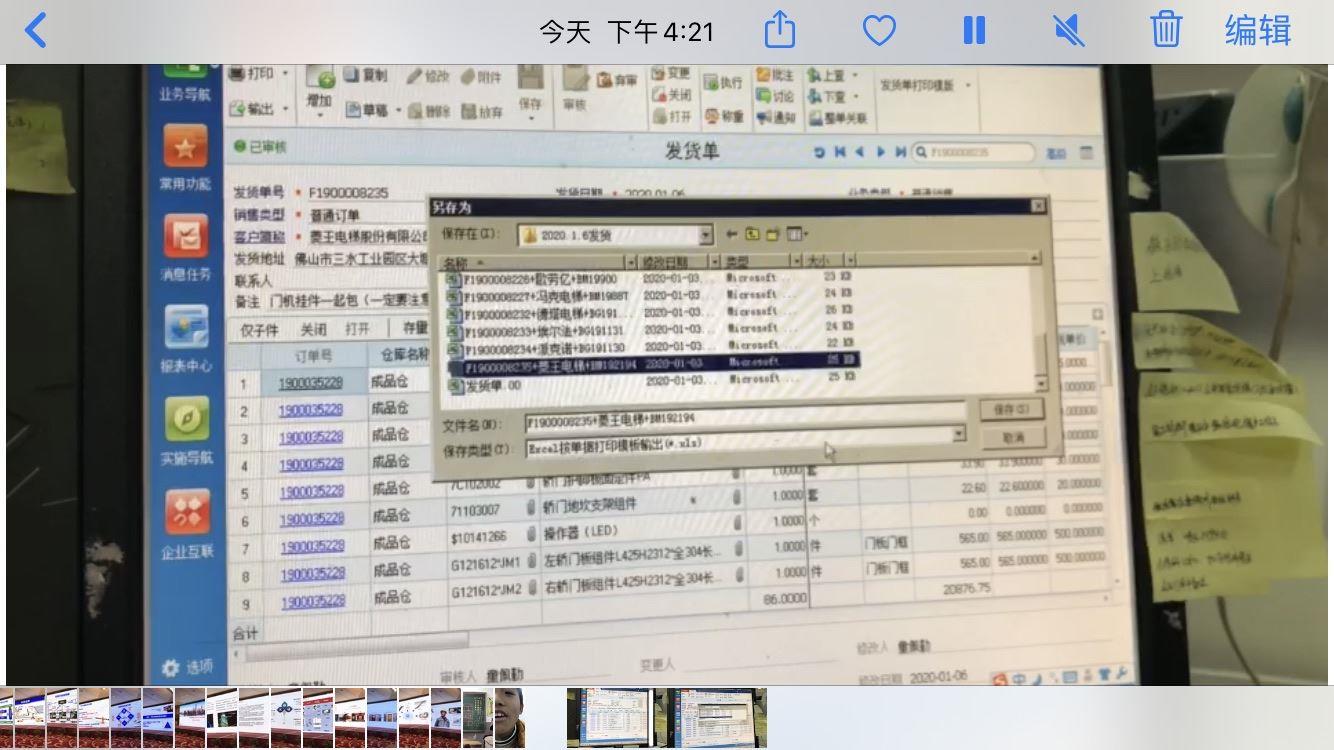Open order link 1900035228 in row 1
Screen dimensions: 1334x750
(x=309, y=383)
